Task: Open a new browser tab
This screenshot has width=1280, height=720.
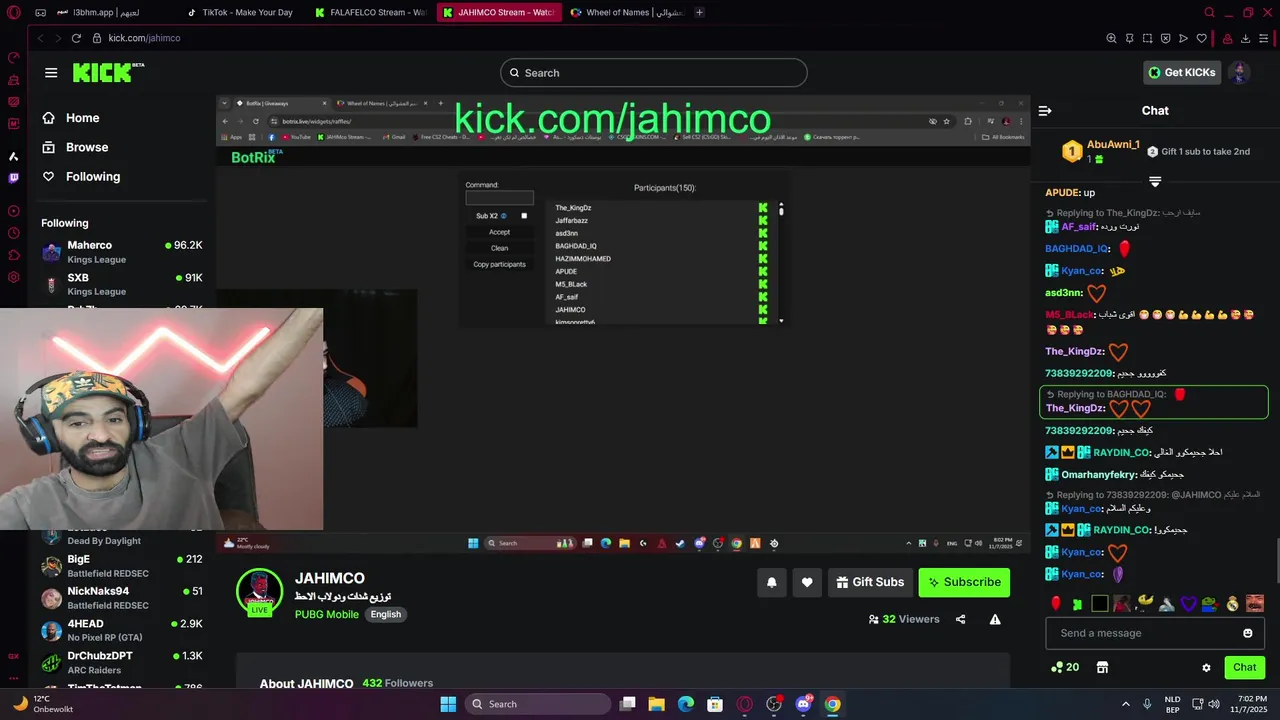Action: tap(700, 12)
